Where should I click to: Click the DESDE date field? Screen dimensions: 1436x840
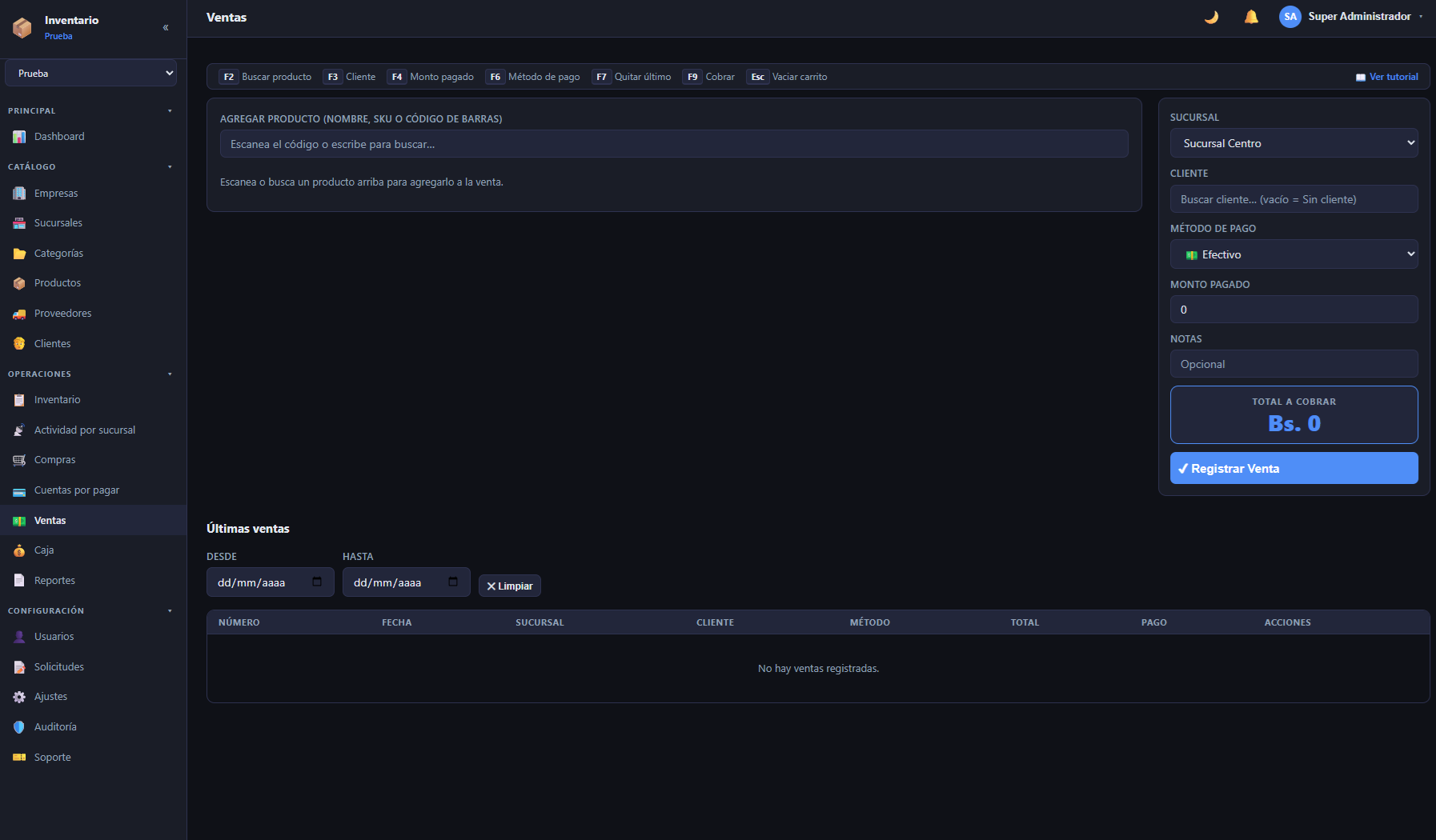point(270,582)
